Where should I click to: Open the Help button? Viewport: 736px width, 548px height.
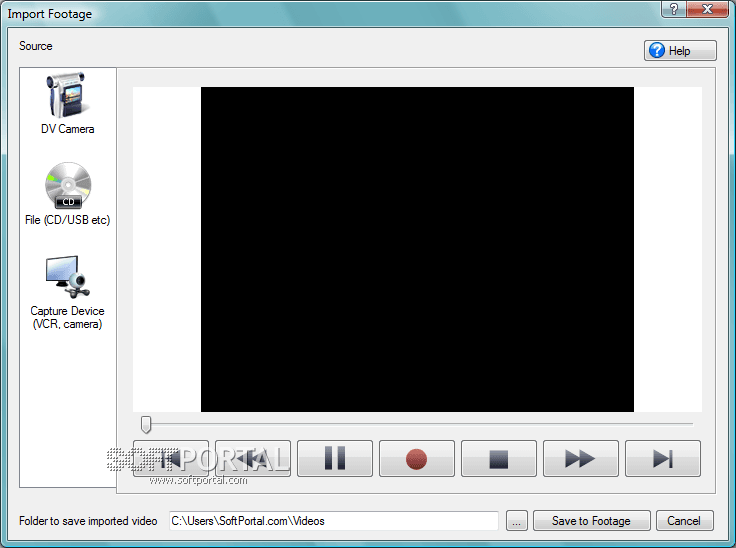click(680, 50)
